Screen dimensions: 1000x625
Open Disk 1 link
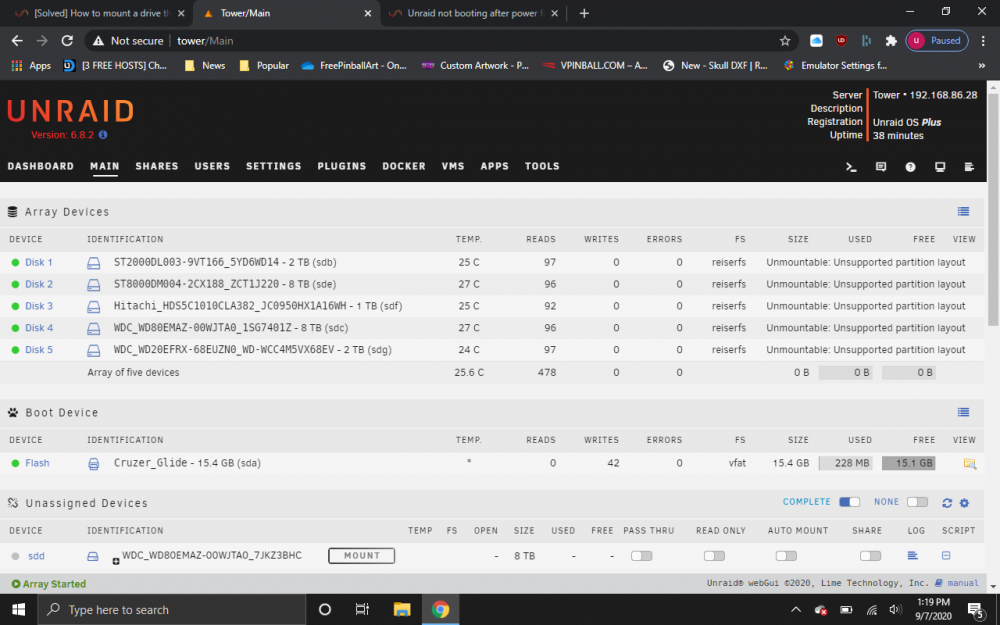click(x=38, y=262)
